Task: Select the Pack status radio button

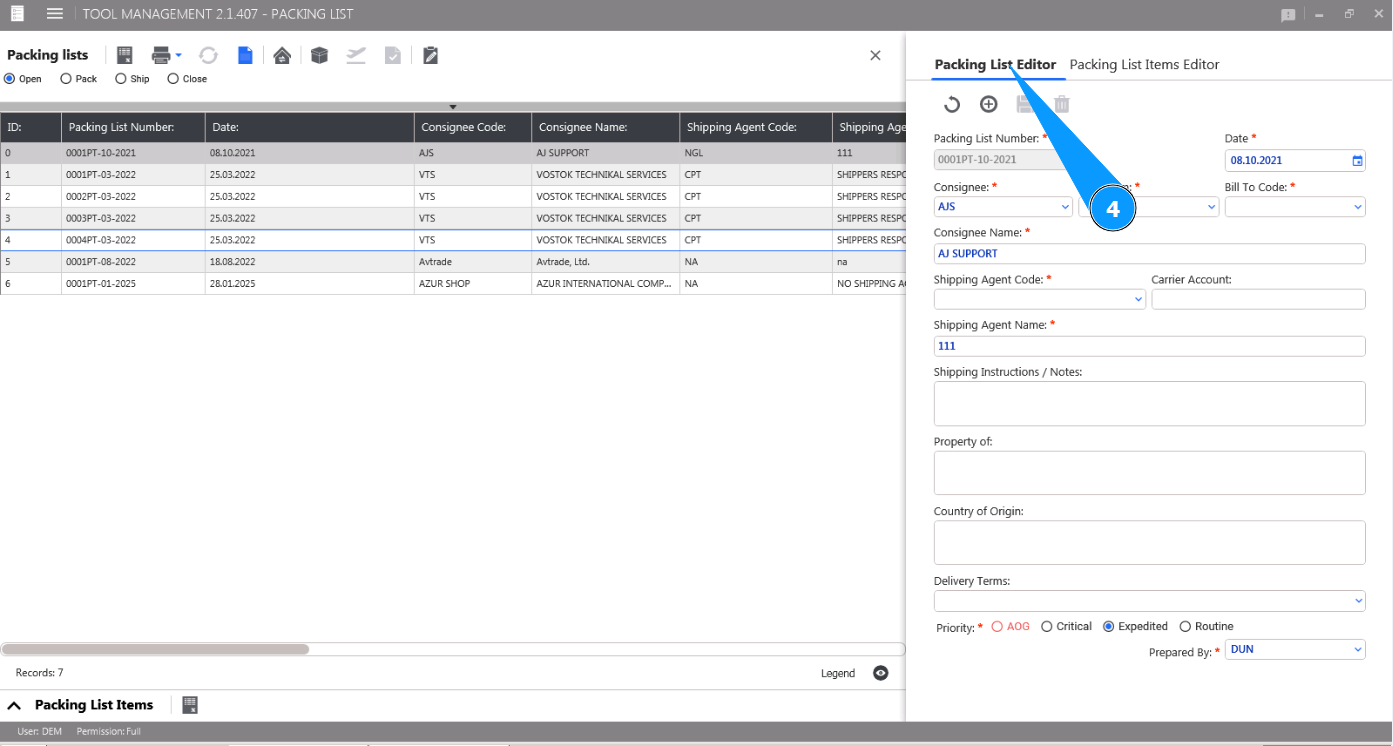Action: [66, 79]
